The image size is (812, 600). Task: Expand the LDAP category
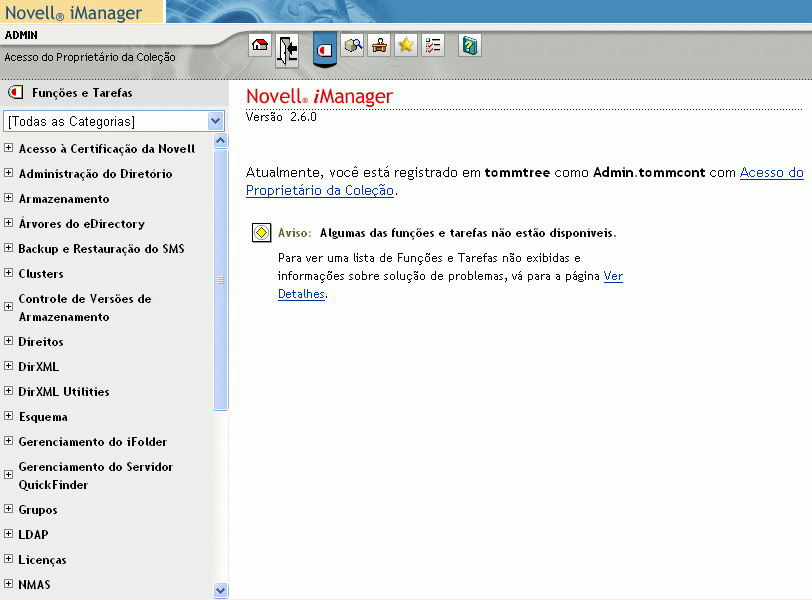(8, 534)
